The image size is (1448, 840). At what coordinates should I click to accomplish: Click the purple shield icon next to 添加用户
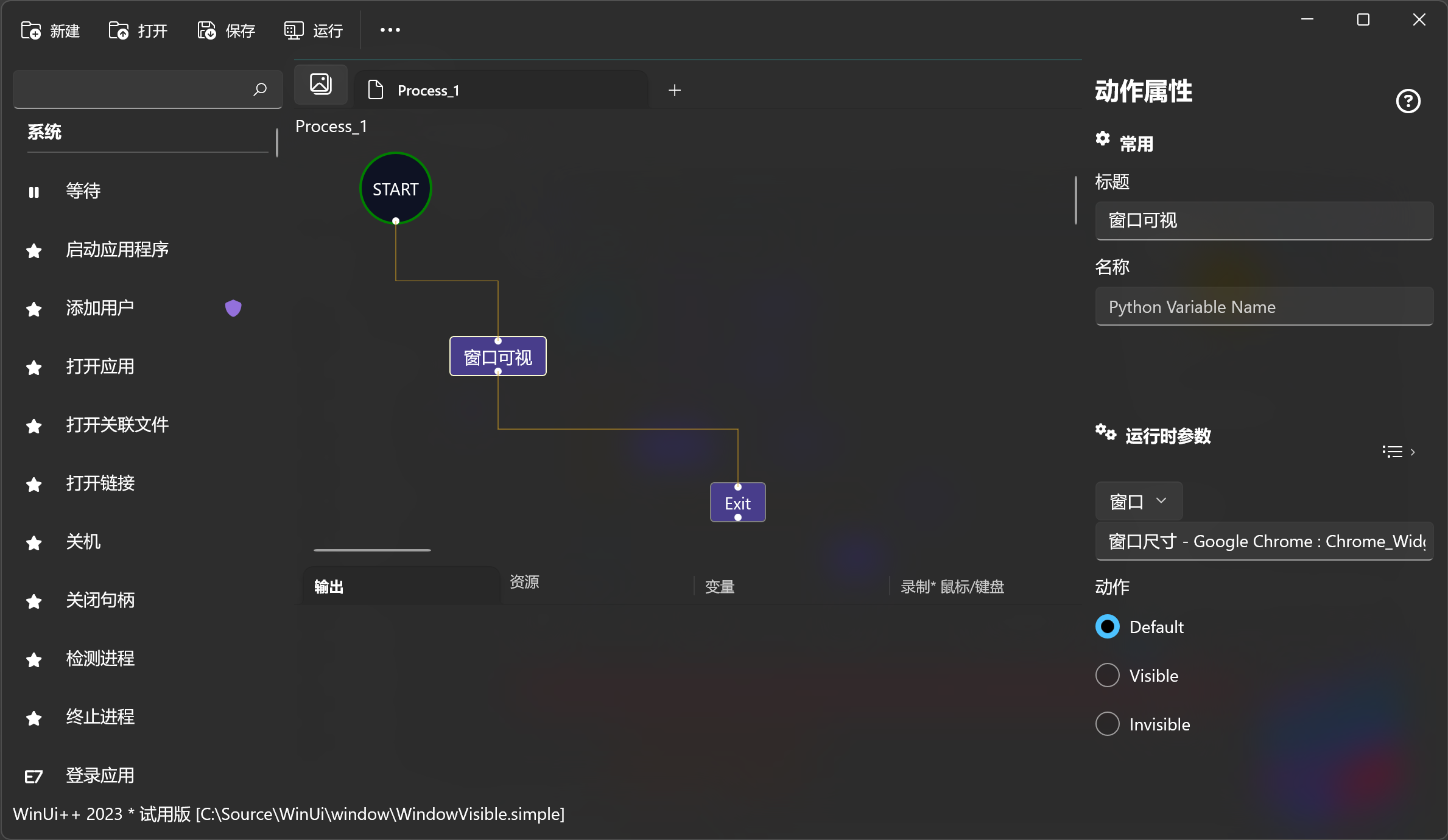coord(233,309)
